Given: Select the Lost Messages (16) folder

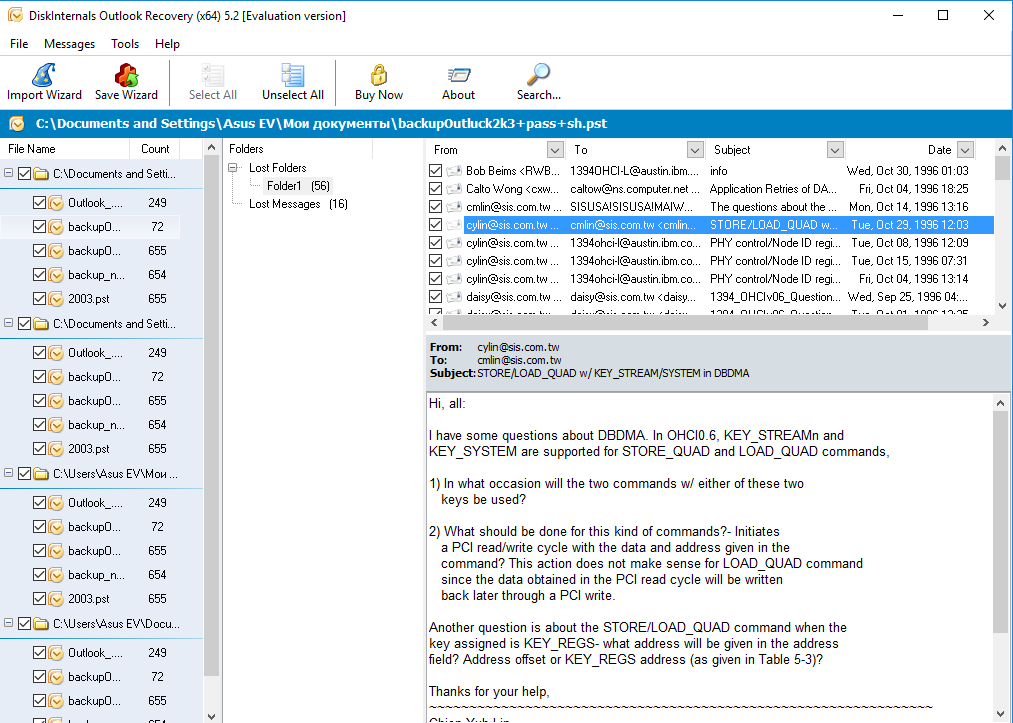Looking at the screenshot, I should [x=298, y=204].
